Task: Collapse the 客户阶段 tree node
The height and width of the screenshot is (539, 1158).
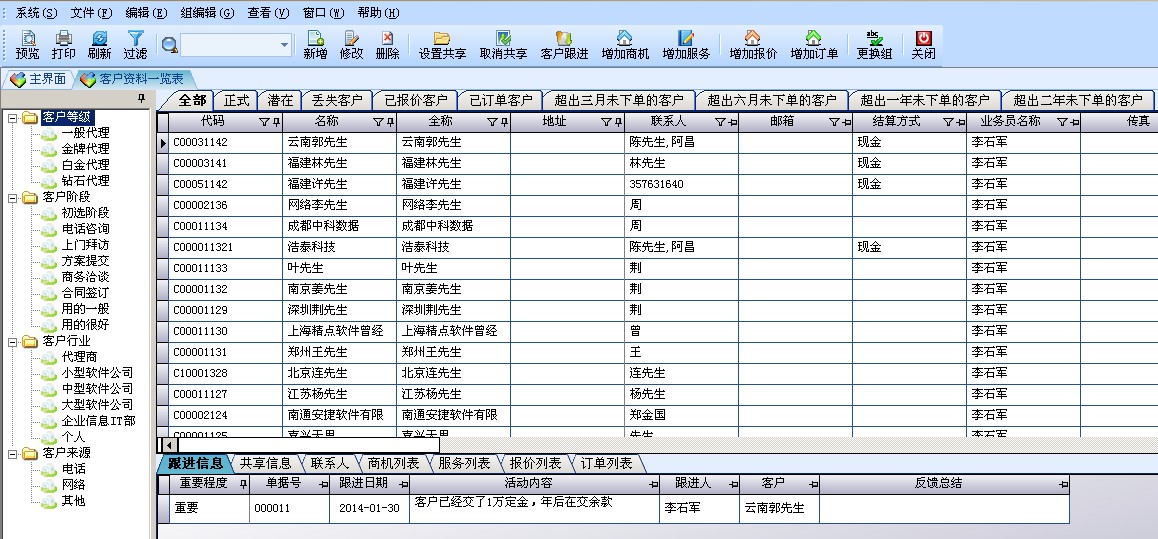Action: [x=13, y=197]
